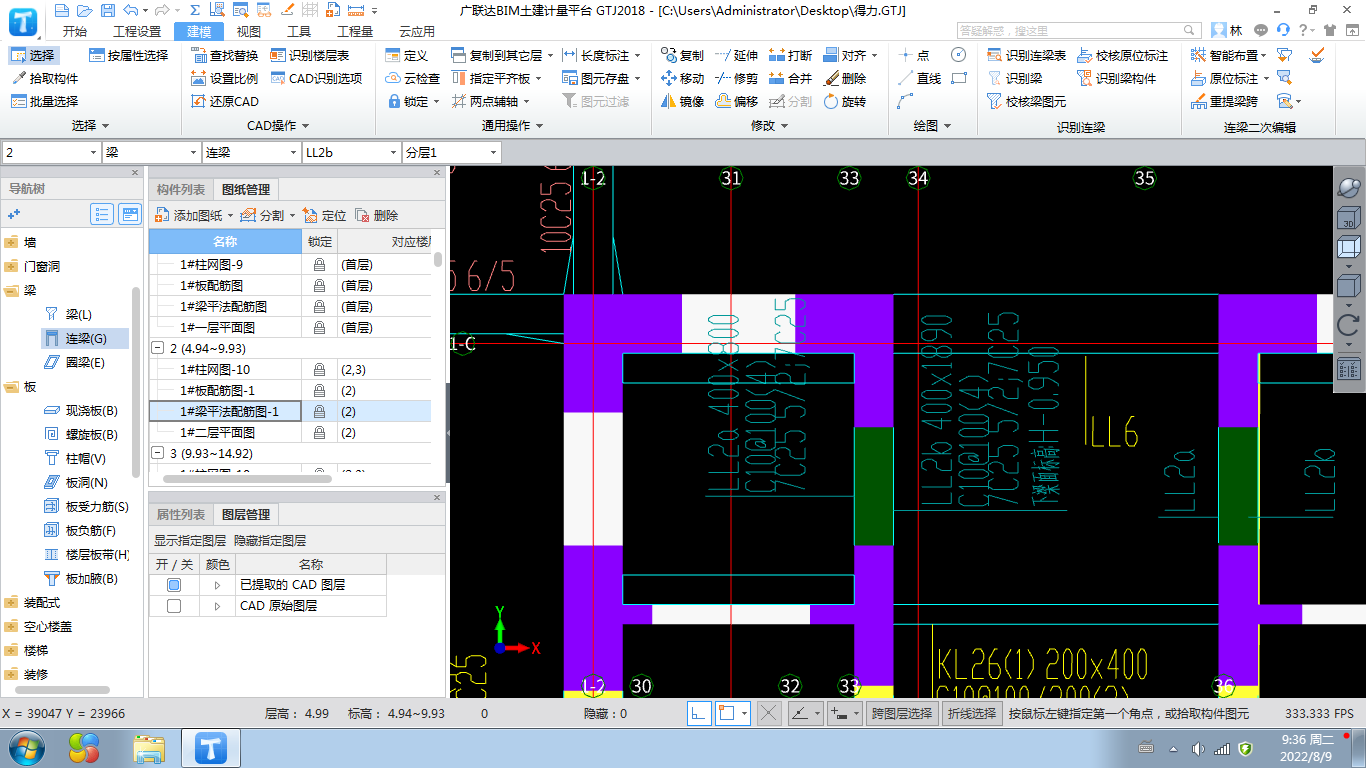This screenshot has height=768, width=1366.
Task: Open the 视图 ribbon tab
Action: click(248, 31)
